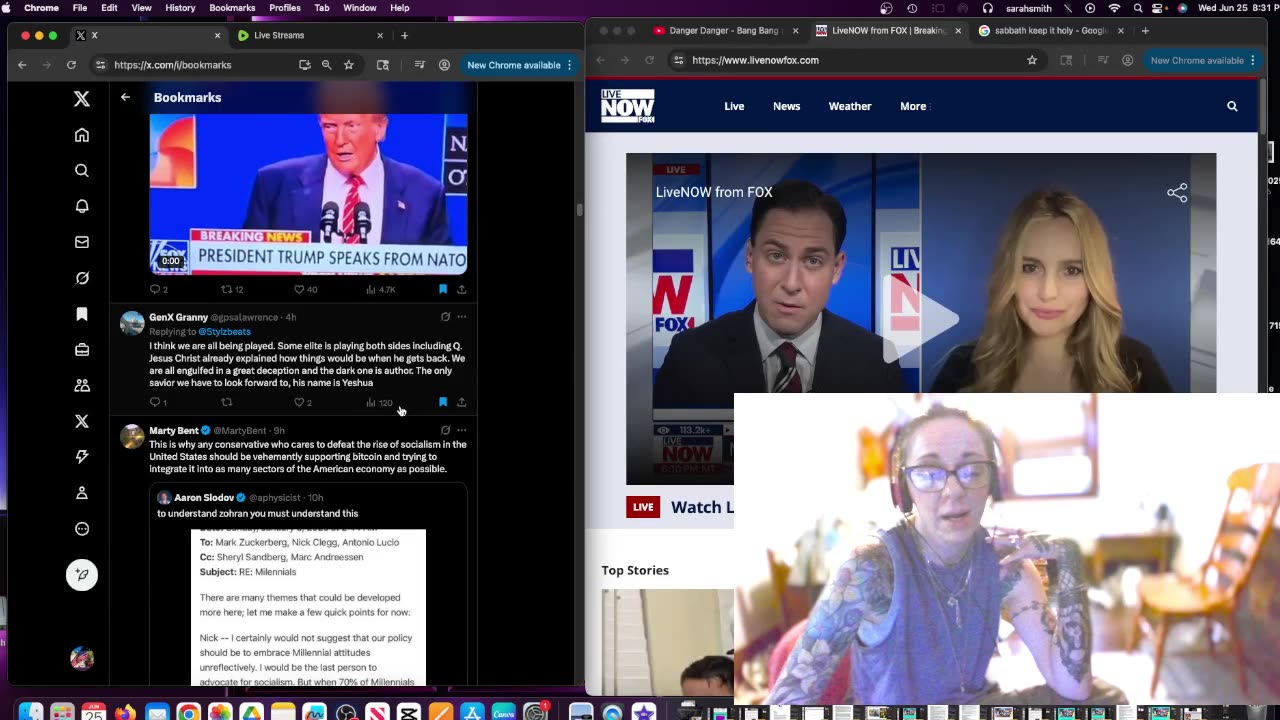Open Jobs briefcase icon in X sidebar
The height and width of the screenshot is (720, 1280).
pyautogui.click(x=82, y=350)
